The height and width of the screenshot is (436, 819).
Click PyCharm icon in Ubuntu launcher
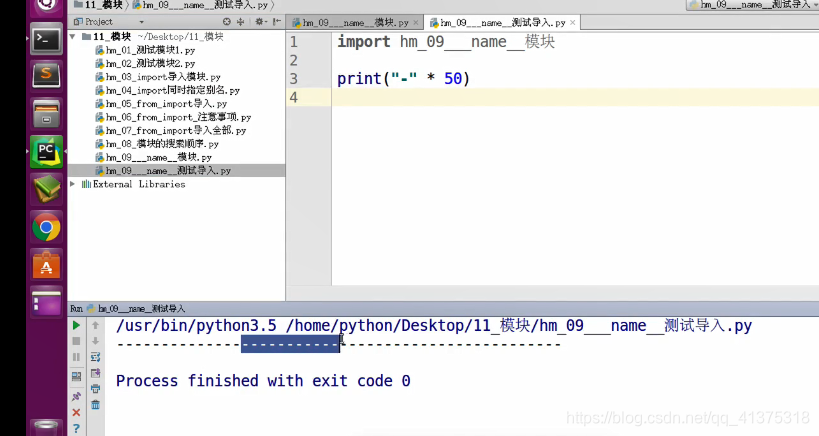click(46, 152)
